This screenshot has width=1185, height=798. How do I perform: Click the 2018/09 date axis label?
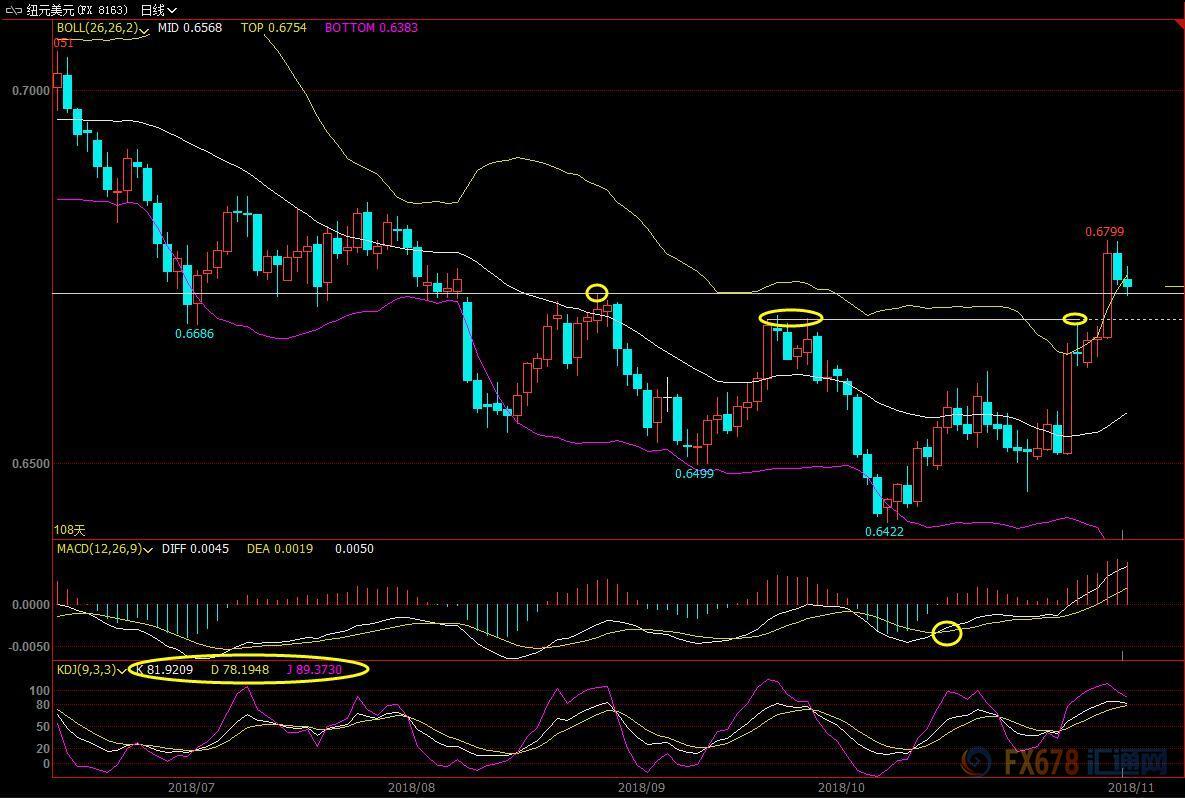(x=641, y=787)
